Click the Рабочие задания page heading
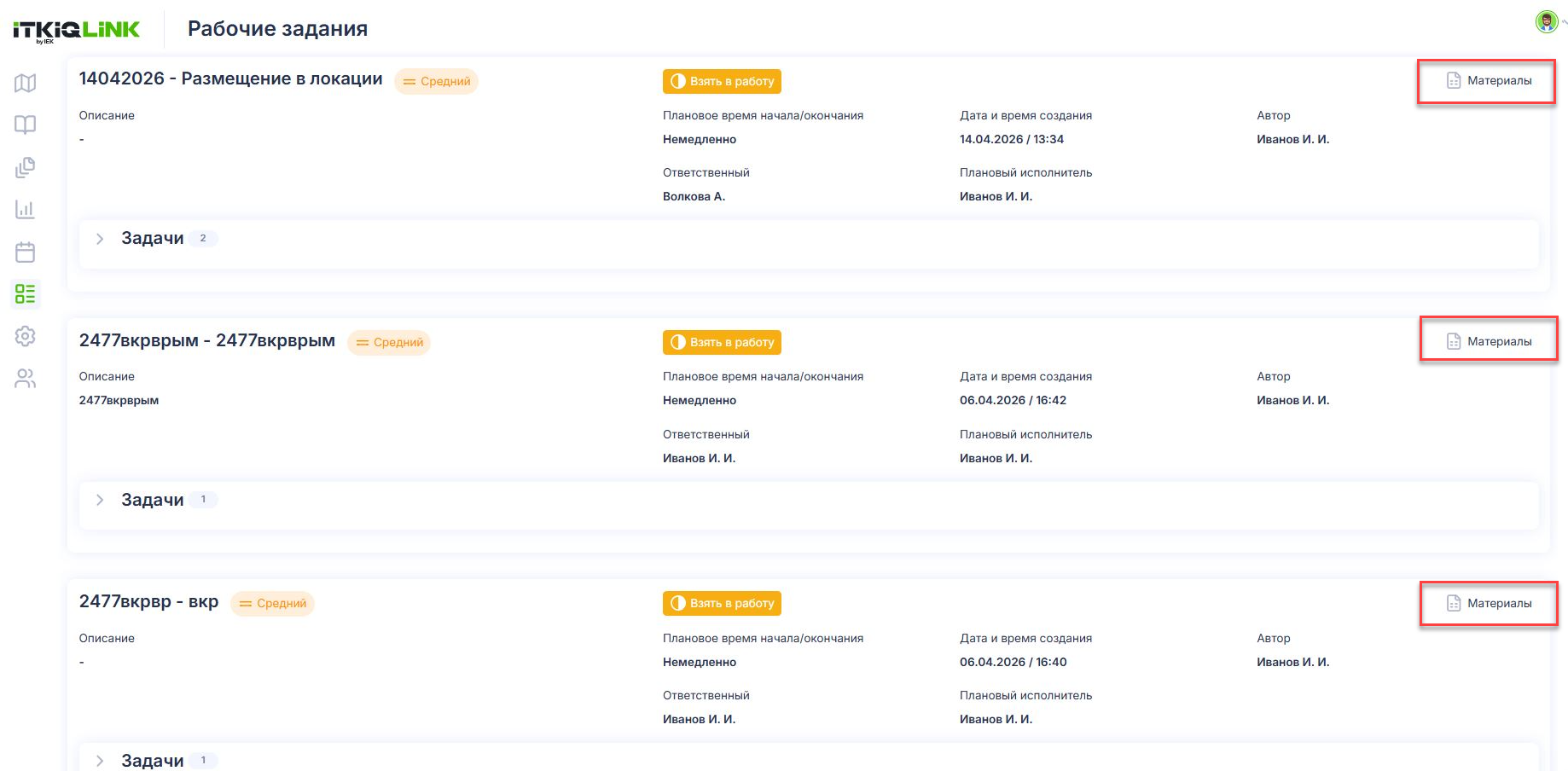Viewport: 1568px width, 771px height. click(277, 29)
